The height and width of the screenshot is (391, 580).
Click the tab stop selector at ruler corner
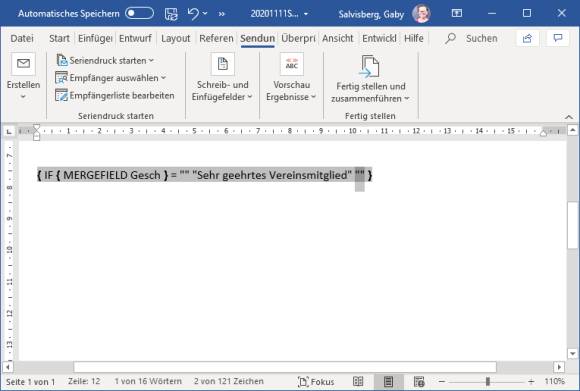point(9,131)
